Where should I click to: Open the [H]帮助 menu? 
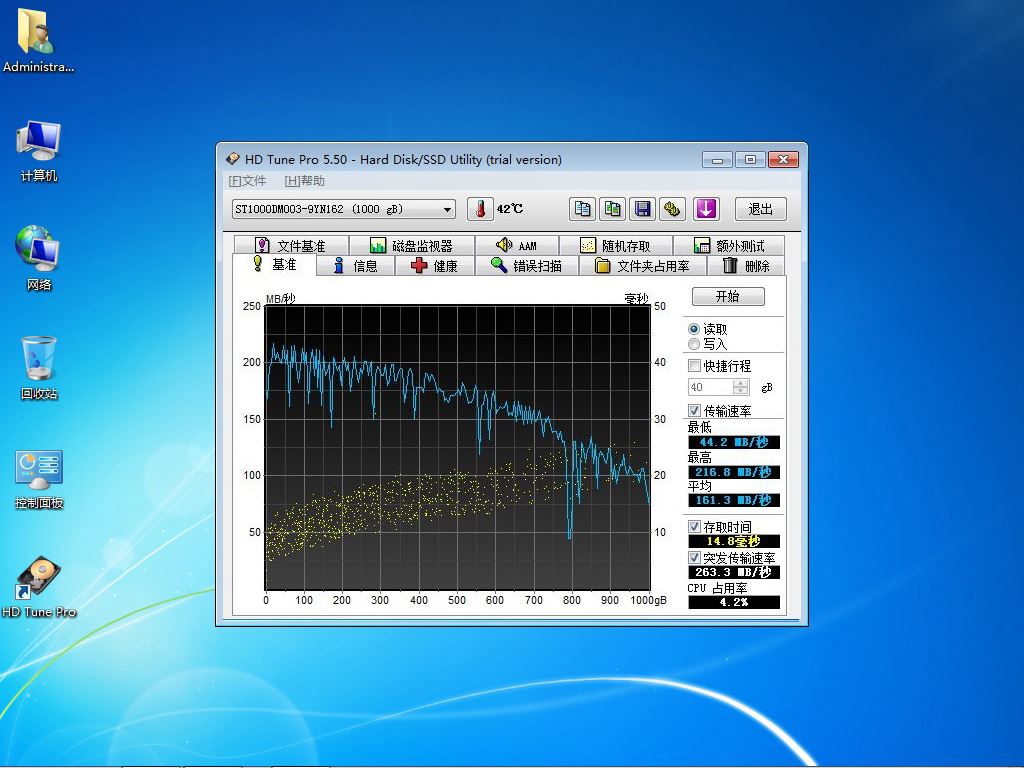pyautogui.click(x=304, y=181)
